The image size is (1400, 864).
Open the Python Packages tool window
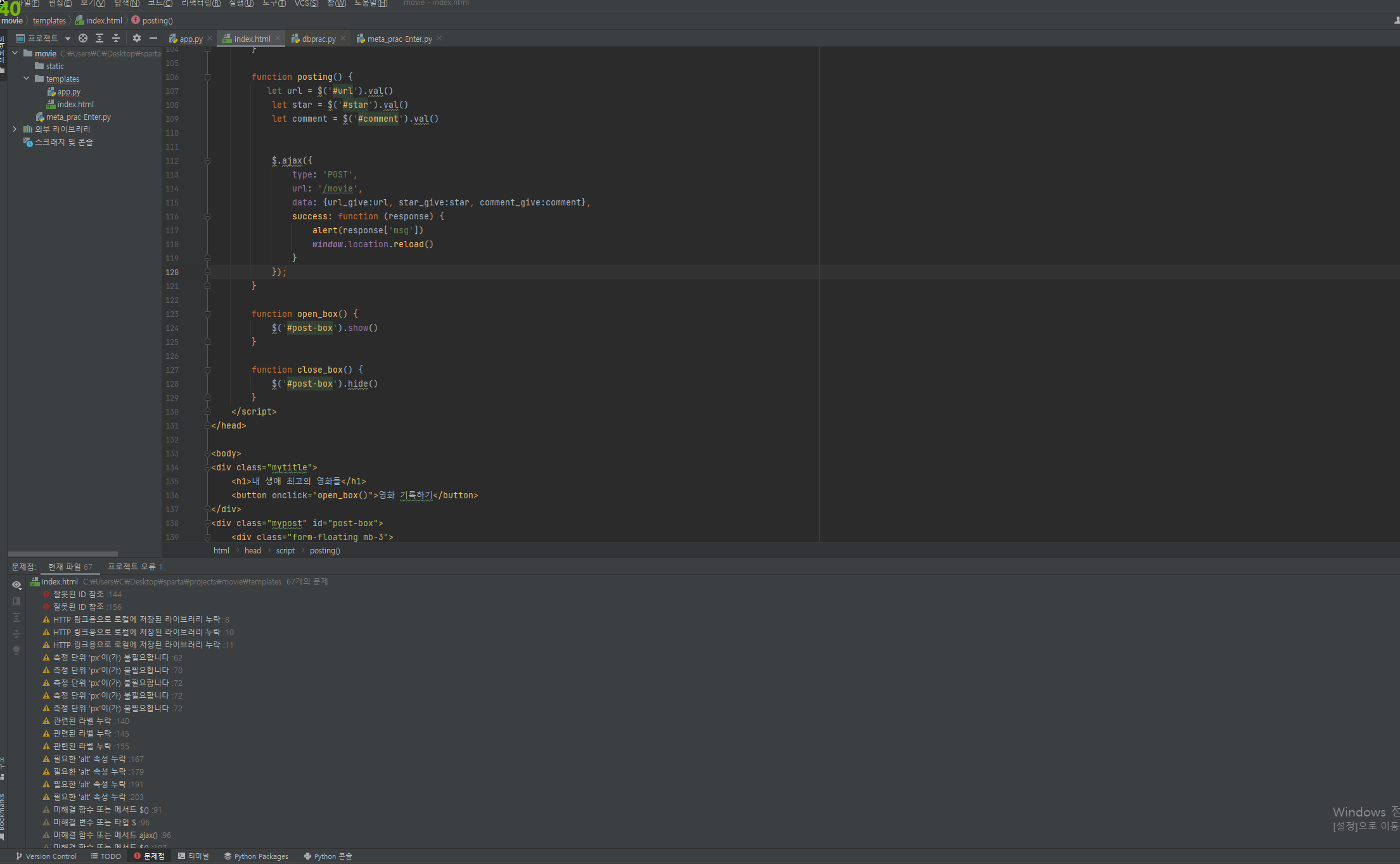click(256, 856)
